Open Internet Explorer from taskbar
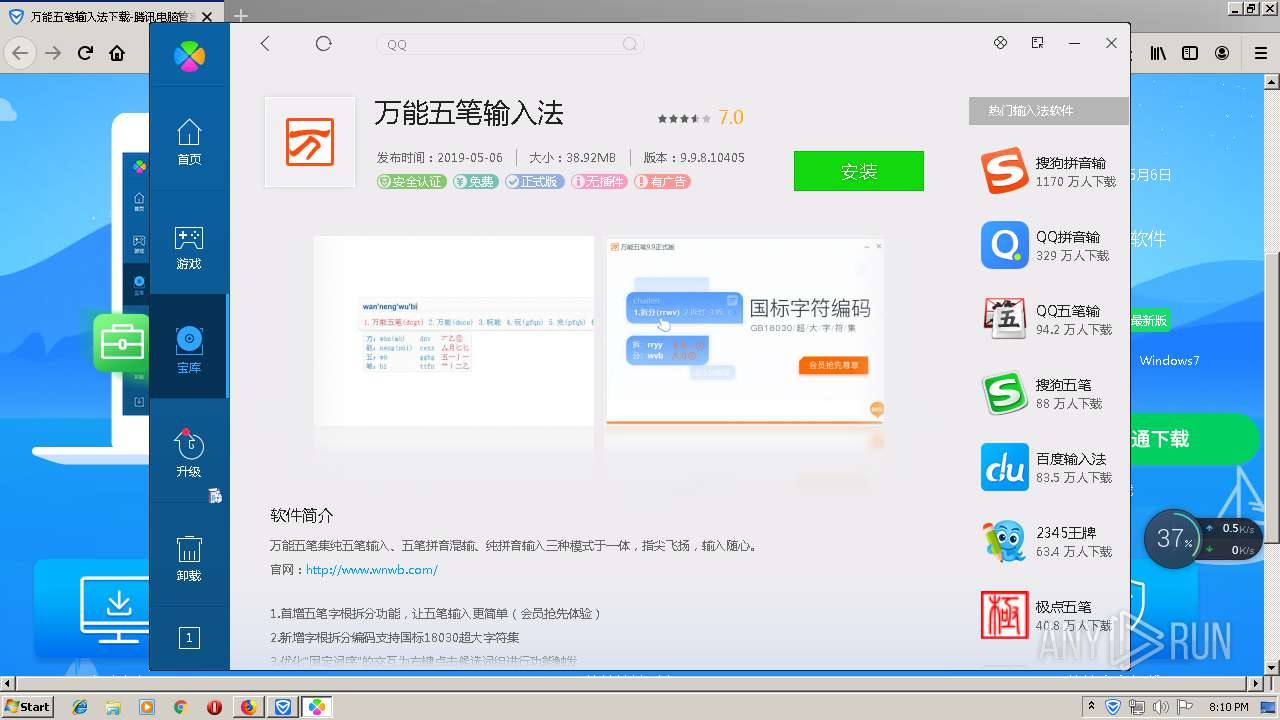1280x720 pixels. (x=80, y=707)
